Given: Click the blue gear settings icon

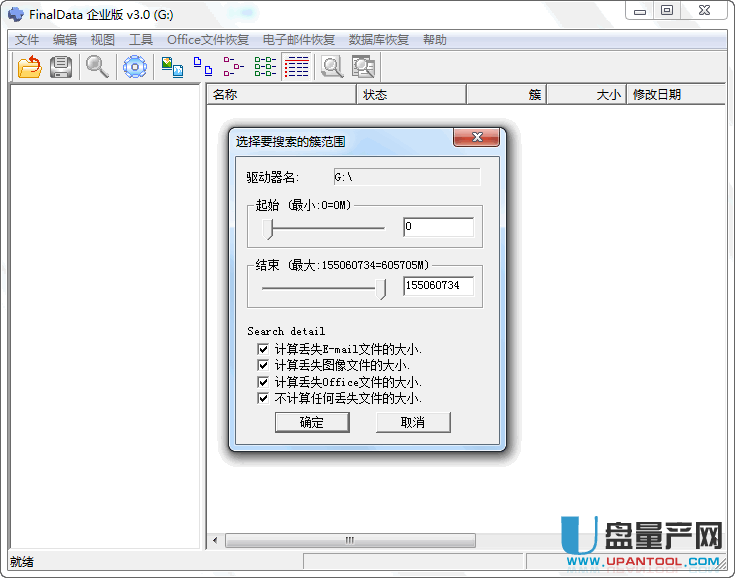Looking at the screenshot, I should [134, 67].
